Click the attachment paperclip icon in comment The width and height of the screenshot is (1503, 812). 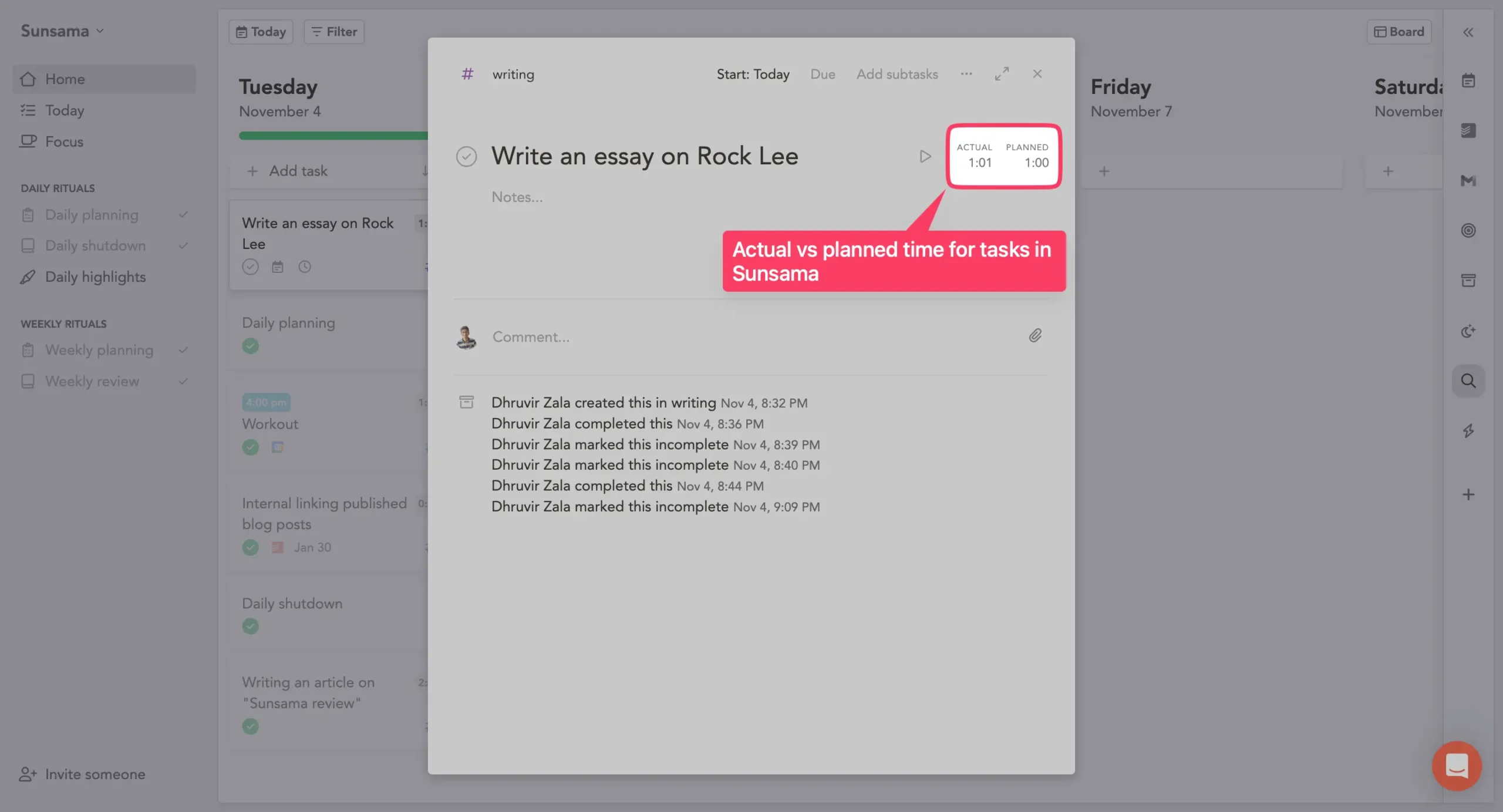[1035, 336]
